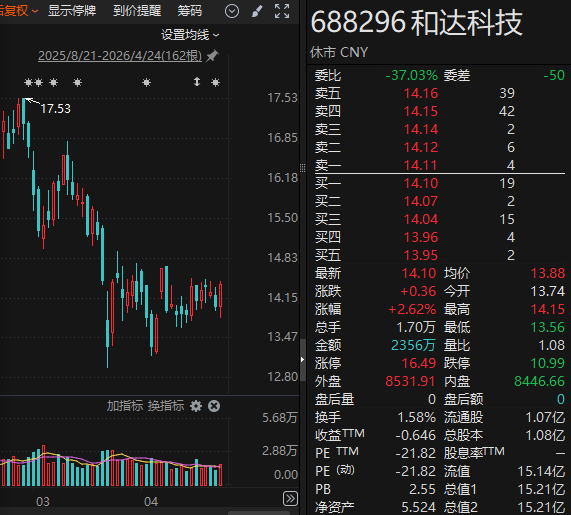Click the 04 month label on time axis
Screen dimensions: 571x515
point(151,502)
